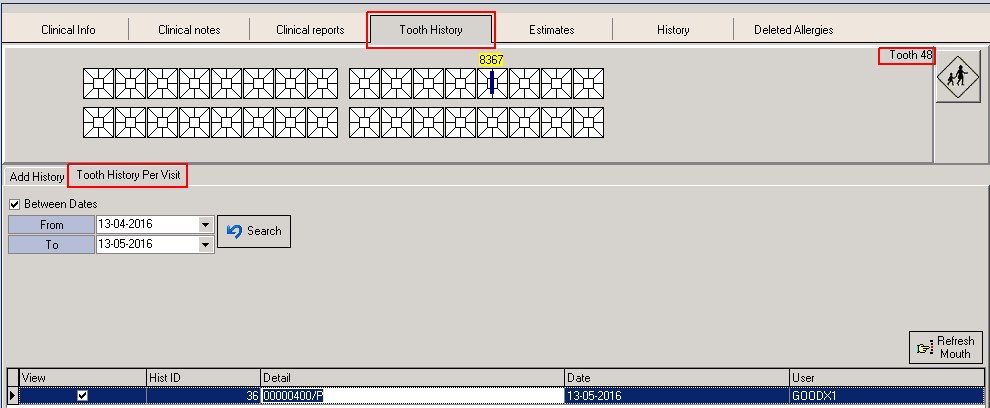Open the History tab
Viewport: 990px width, 408px height.
pos(673,30)
